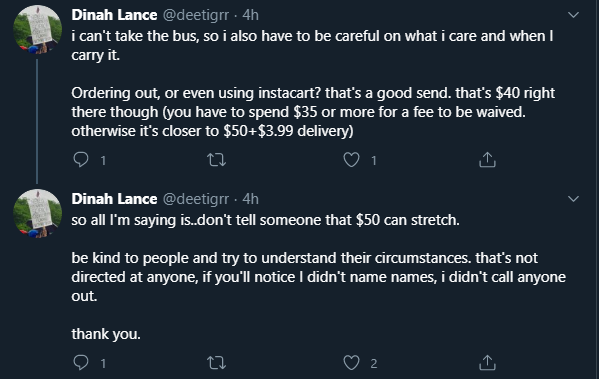Screen dimensions: 599x379
Task: Share the second tweet via share icon
Action: [x=487, y=362]
